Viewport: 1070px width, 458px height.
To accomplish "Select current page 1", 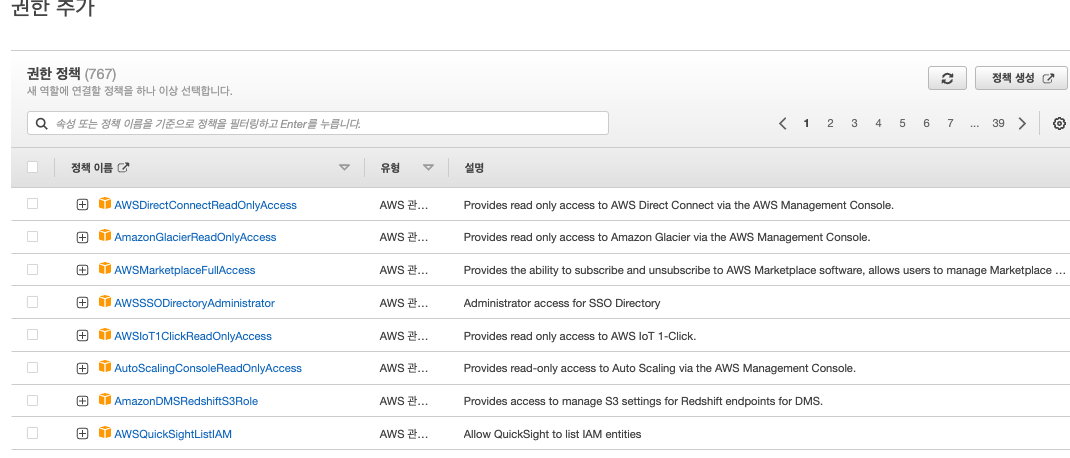I will 807,124.
